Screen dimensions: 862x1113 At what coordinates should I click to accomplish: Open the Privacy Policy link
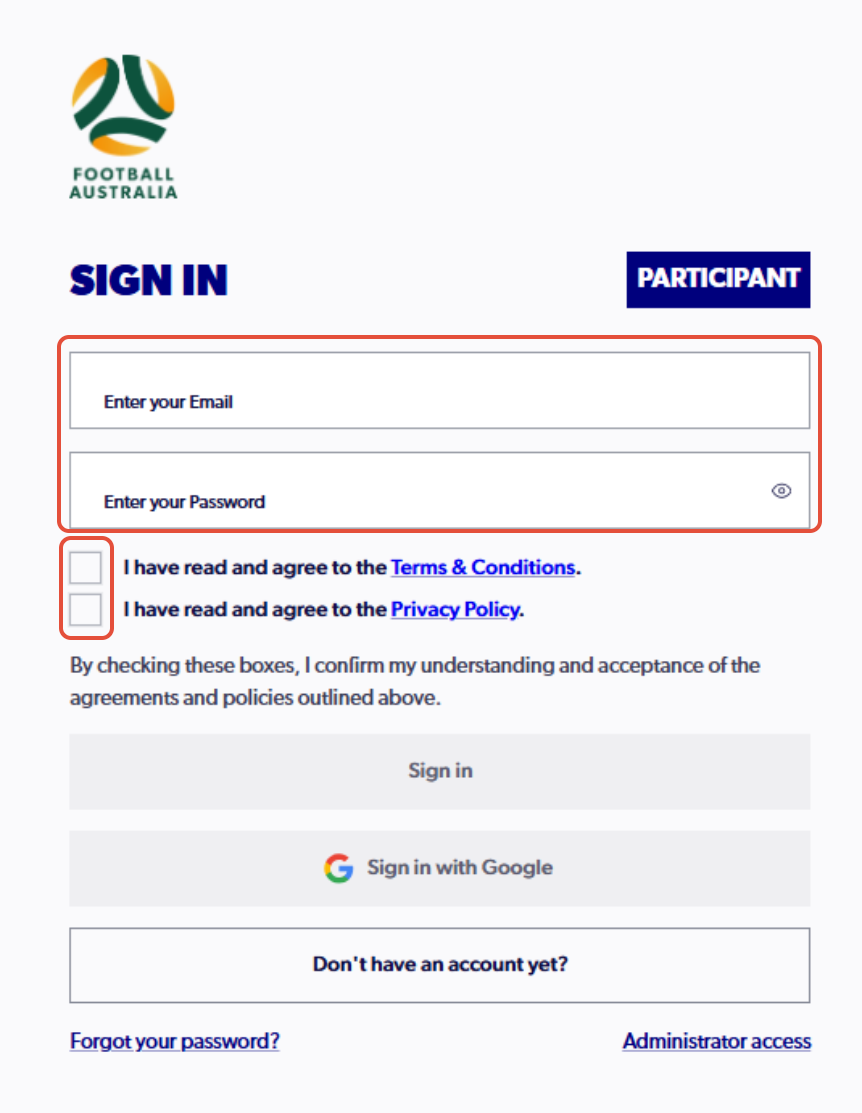455,609
